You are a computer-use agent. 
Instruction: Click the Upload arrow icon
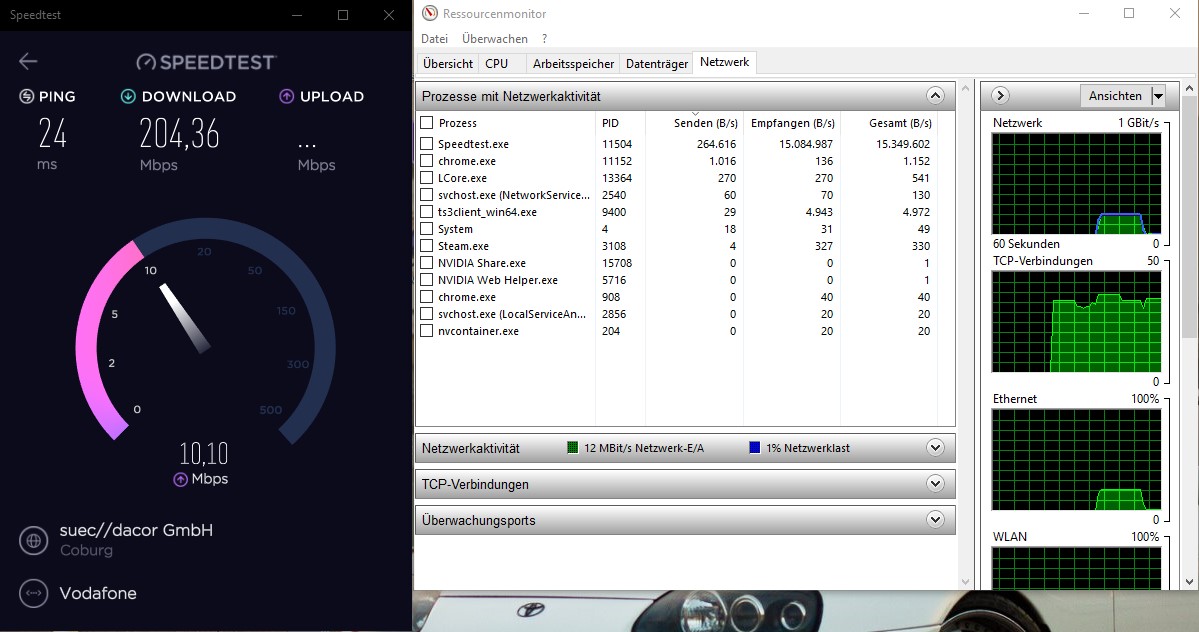(287, 96)
